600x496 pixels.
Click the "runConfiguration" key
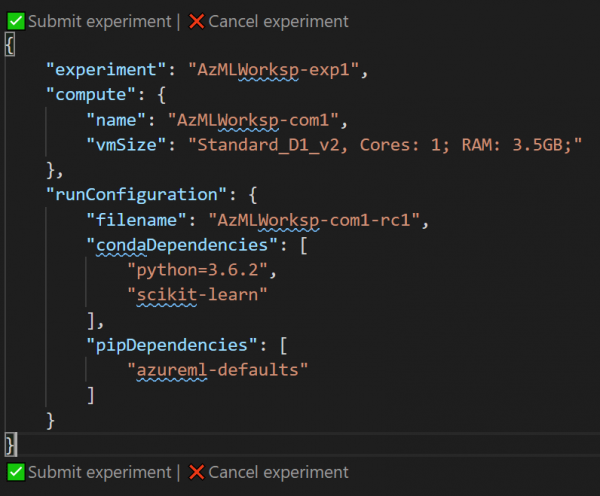click(133, 193)
